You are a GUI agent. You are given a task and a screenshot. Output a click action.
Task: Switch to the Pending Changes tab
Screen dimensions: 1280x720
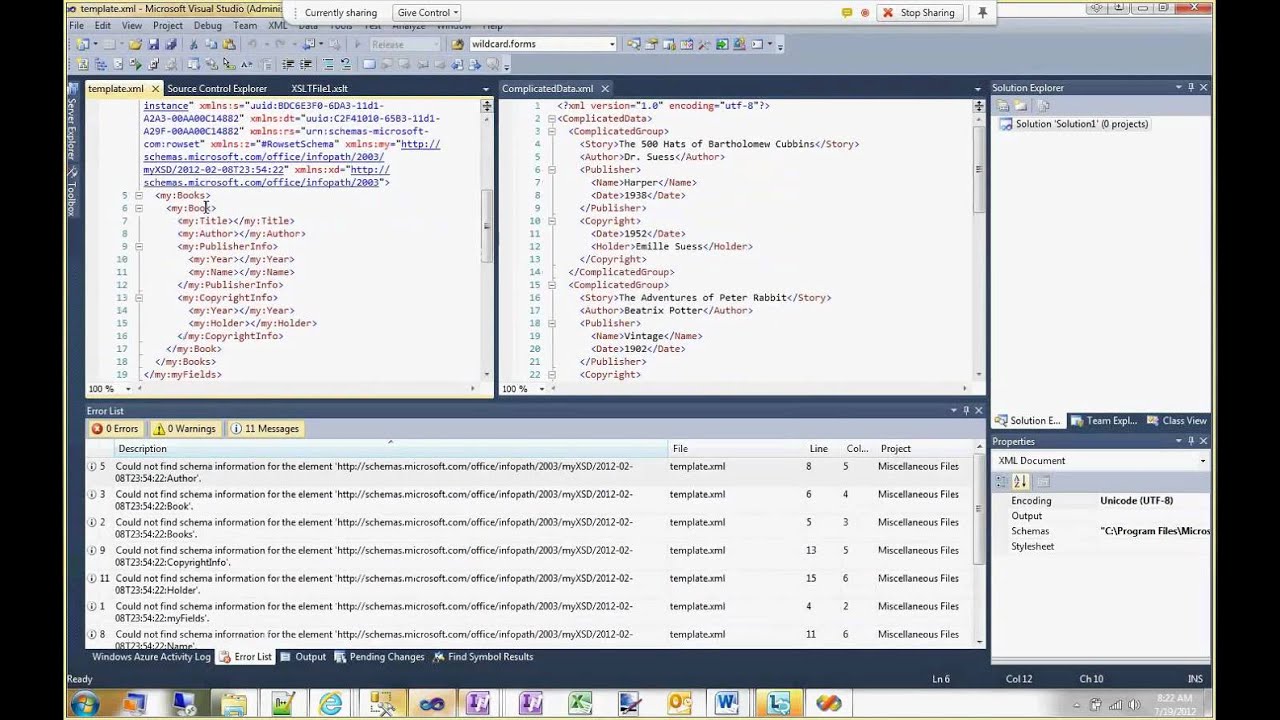(379, 657)
